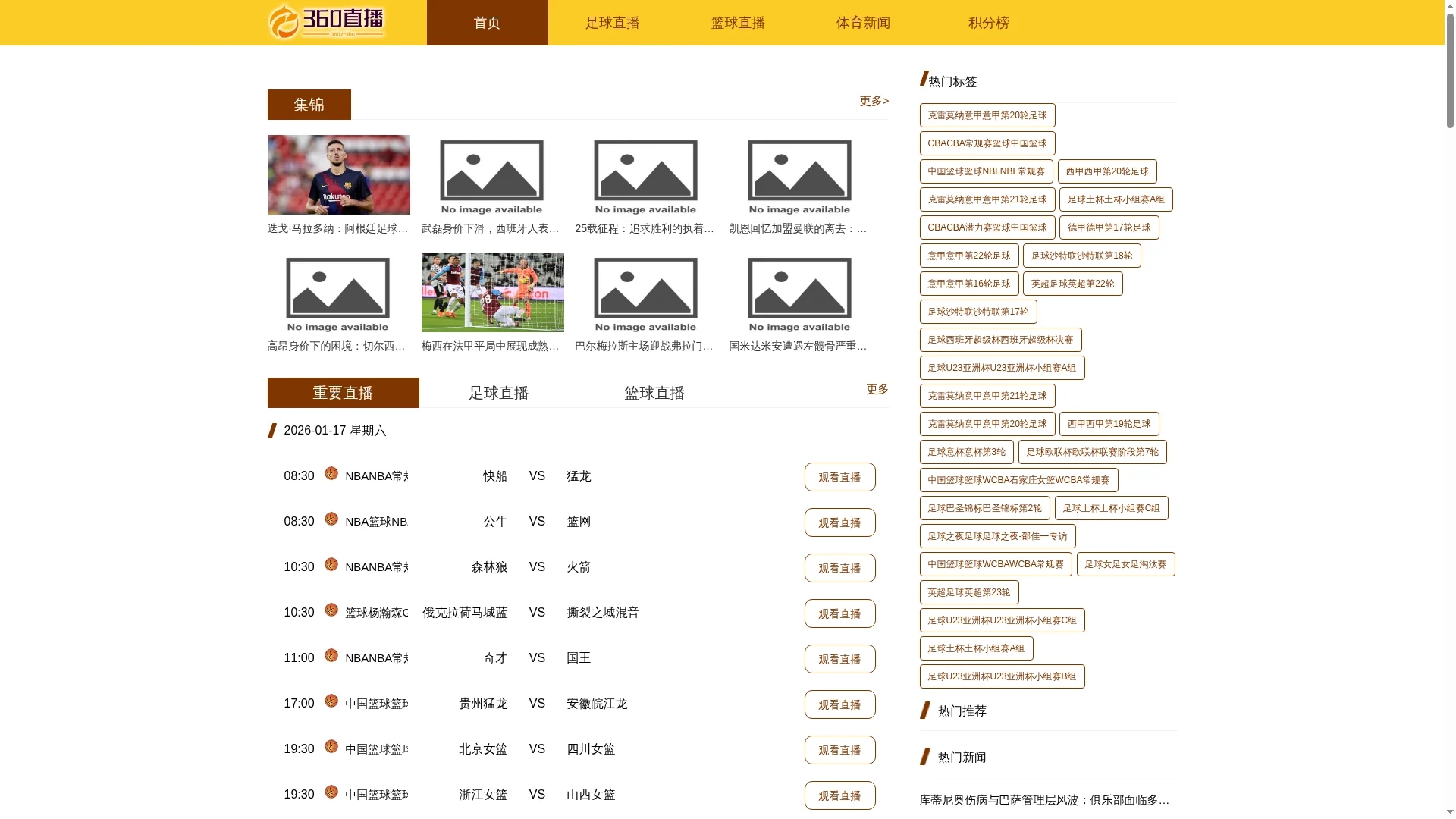Click article title 迭戈·马拉多纳：阿根廷足球

[338, 228]
